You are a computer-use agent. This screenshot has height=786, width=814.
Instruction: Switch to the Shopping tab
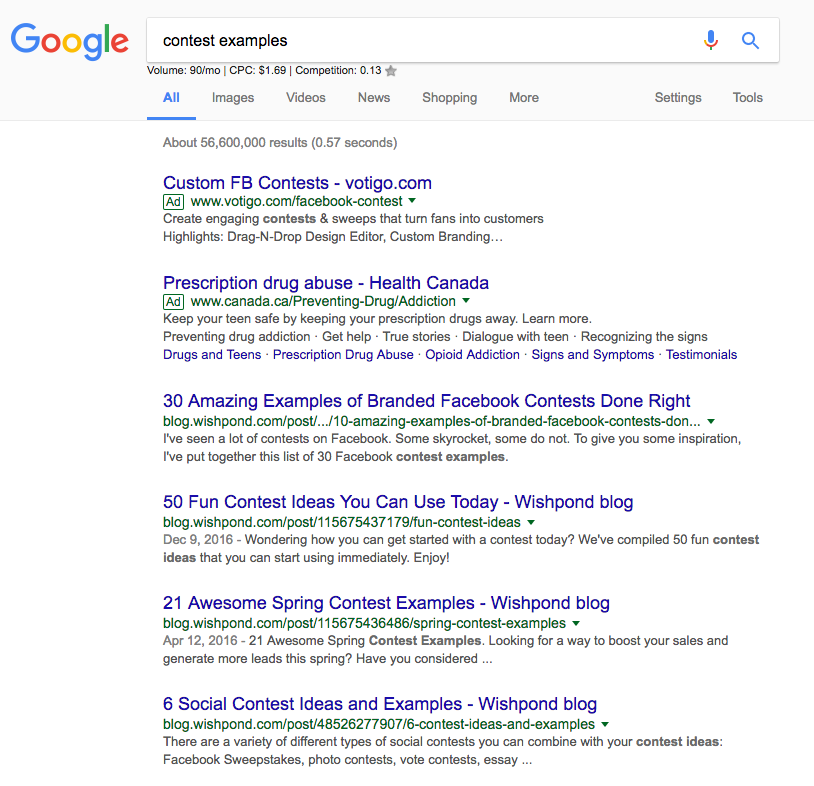pos(450,98)
